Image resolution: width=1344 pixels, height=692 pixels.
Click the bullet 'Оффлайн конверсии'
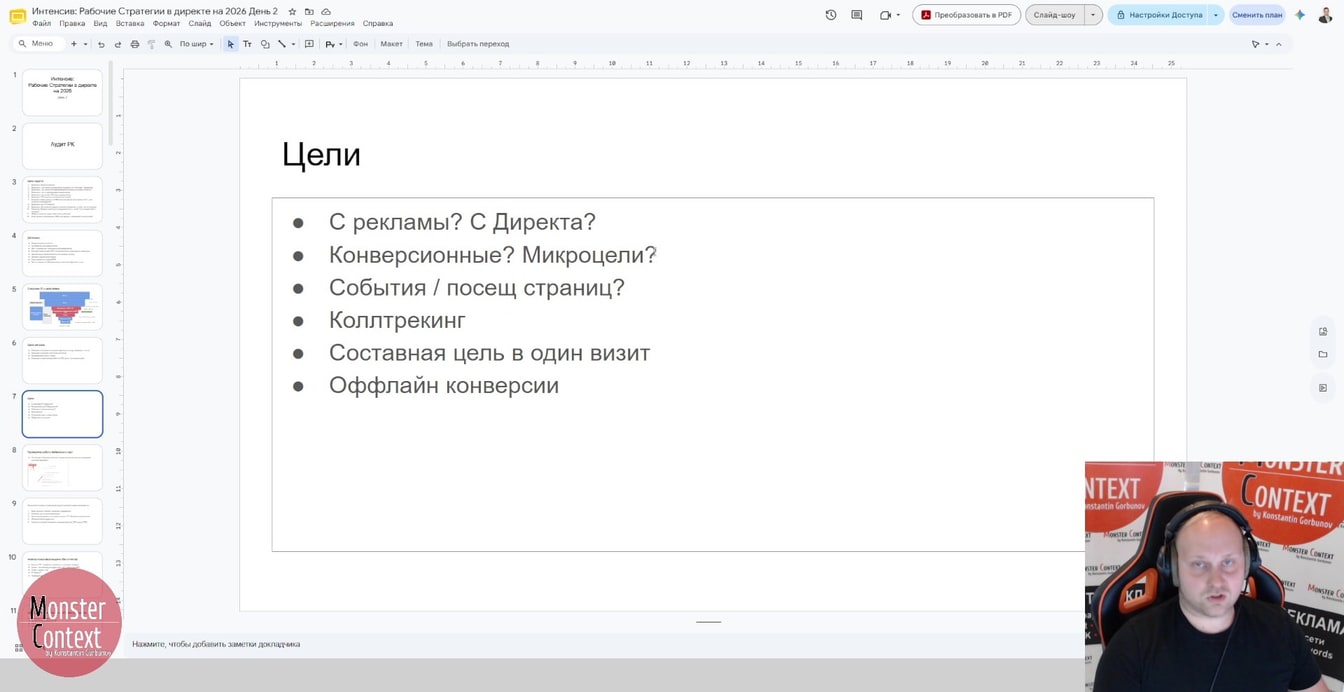coord(444,385)
